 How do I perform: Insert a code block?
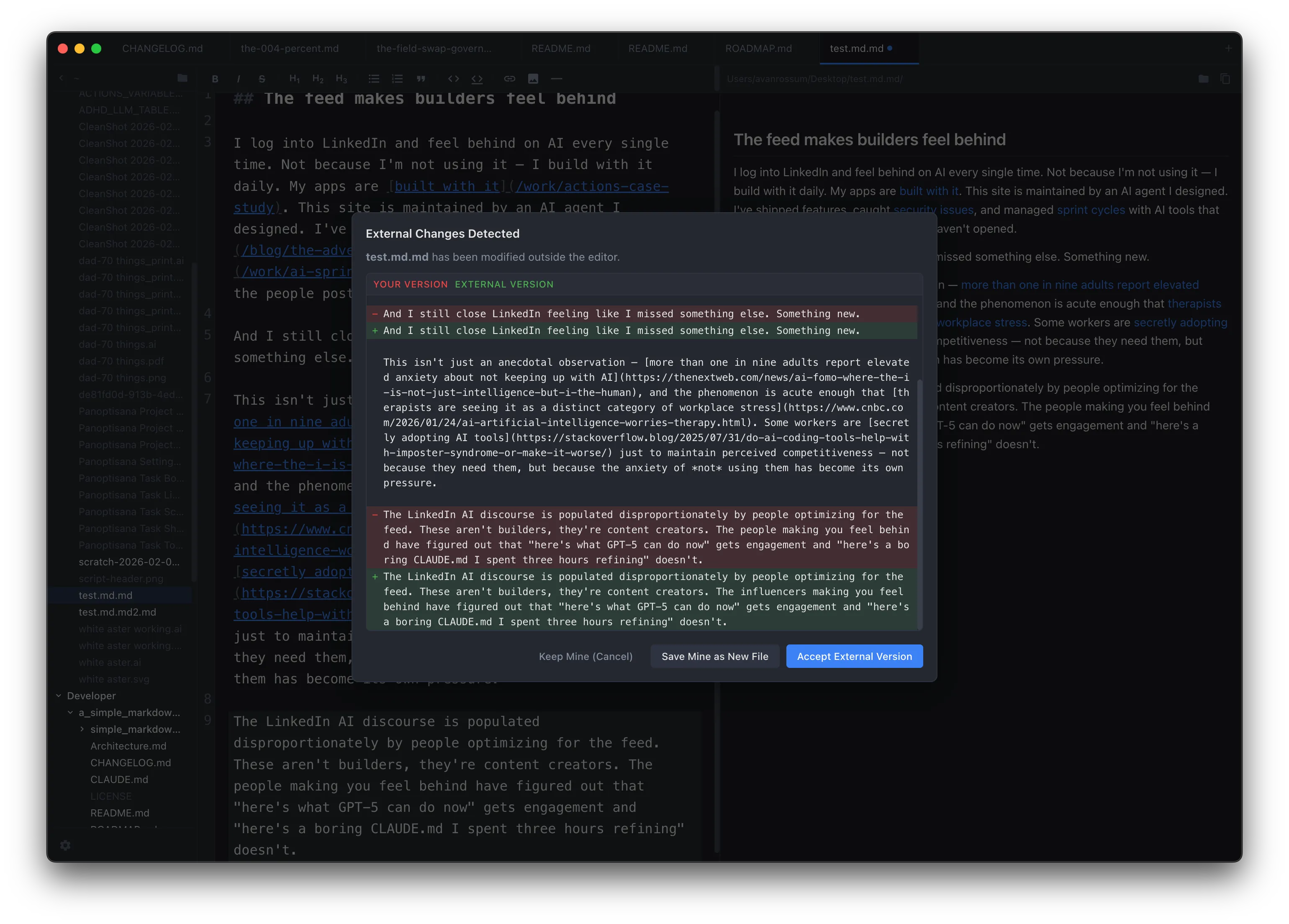pos(478,79)
